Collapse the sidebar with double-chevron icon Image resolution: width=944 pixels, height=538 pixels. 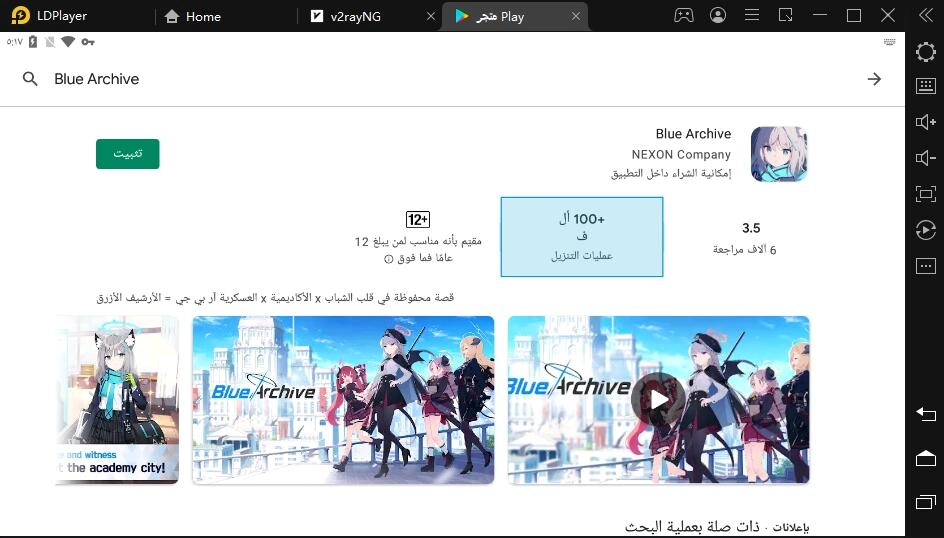pos(926,16)
